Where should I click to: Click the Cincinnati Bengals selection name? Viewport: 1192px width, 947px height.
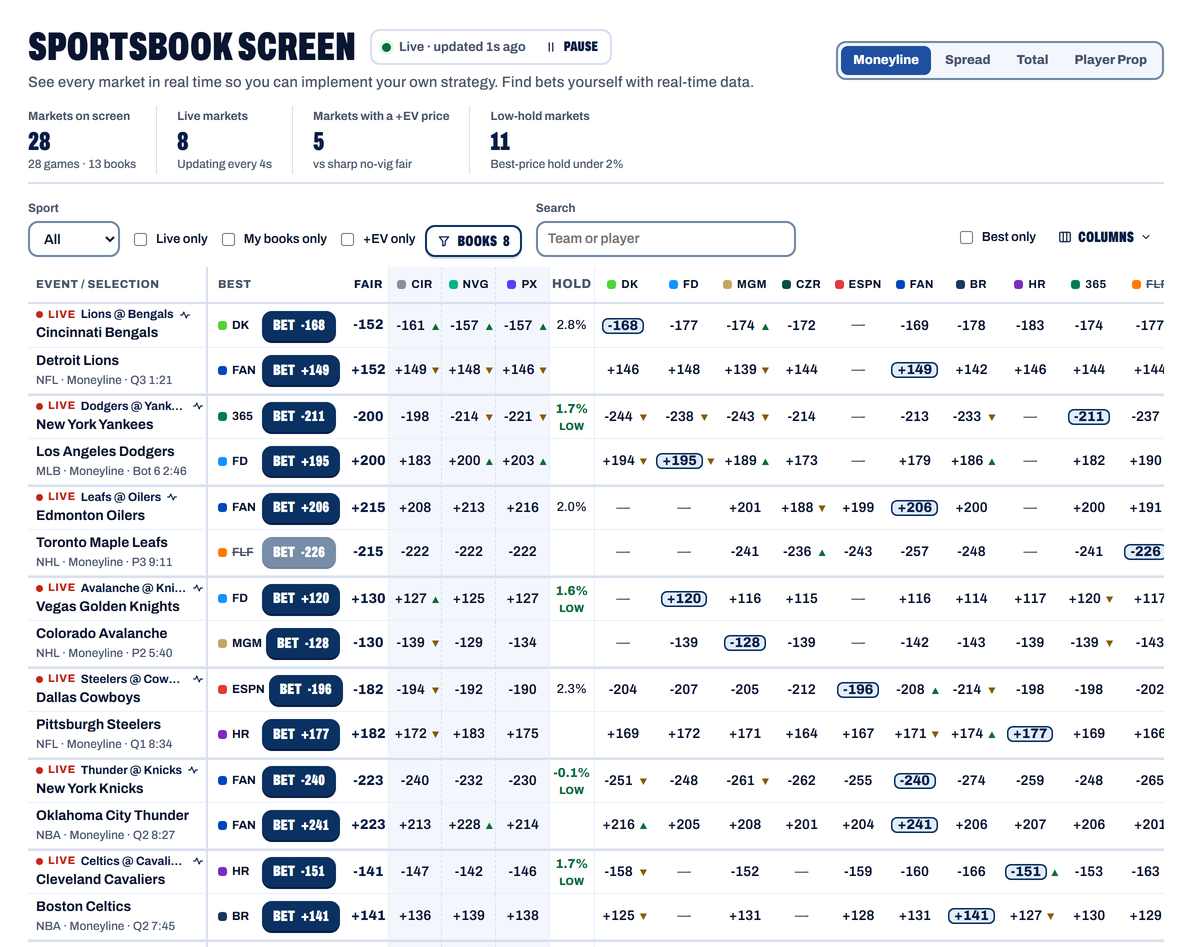click(x=97, y=333)
